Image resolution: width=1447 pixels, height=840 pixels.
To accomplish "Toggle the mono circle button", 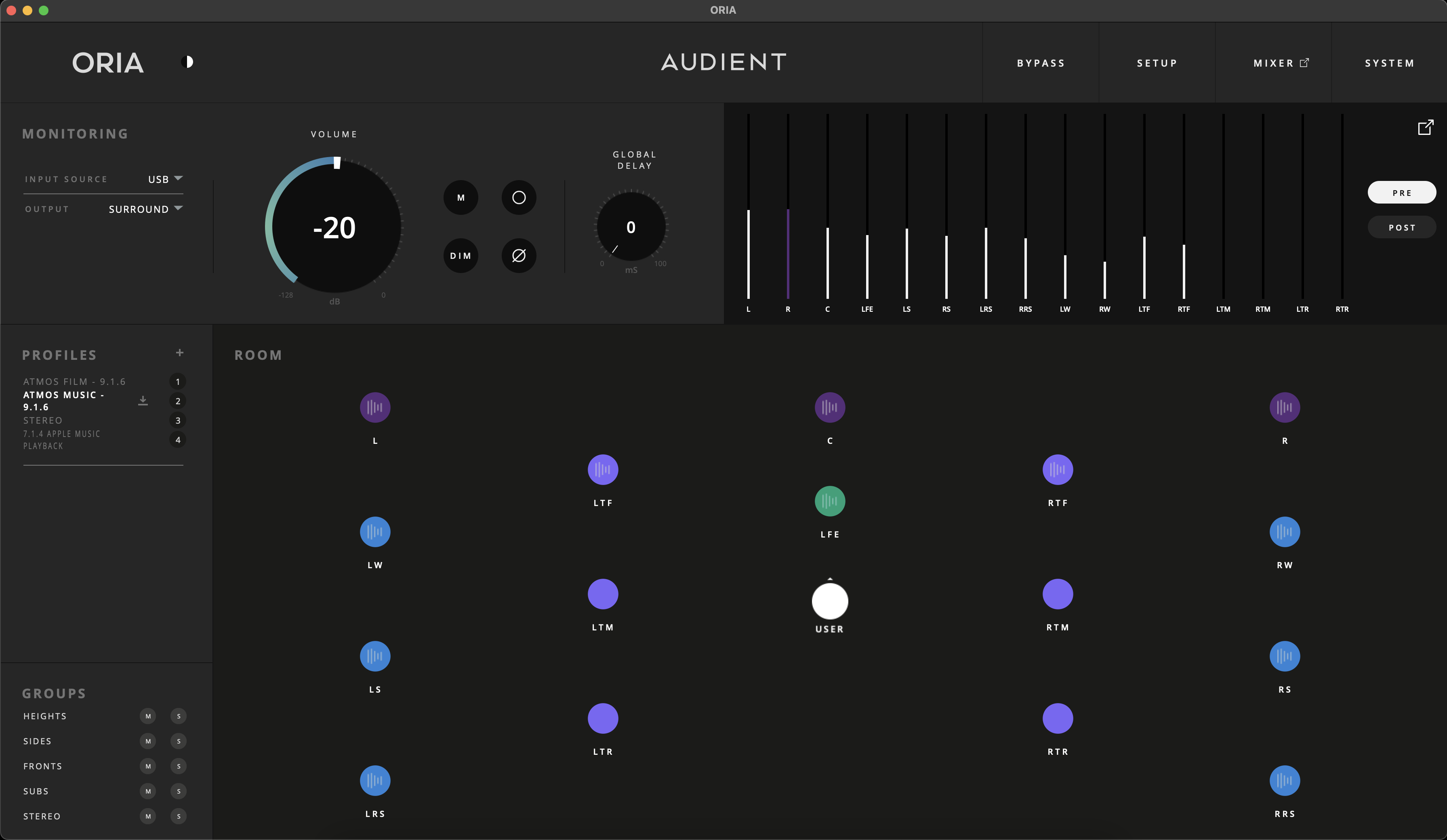I will point(519,197).
